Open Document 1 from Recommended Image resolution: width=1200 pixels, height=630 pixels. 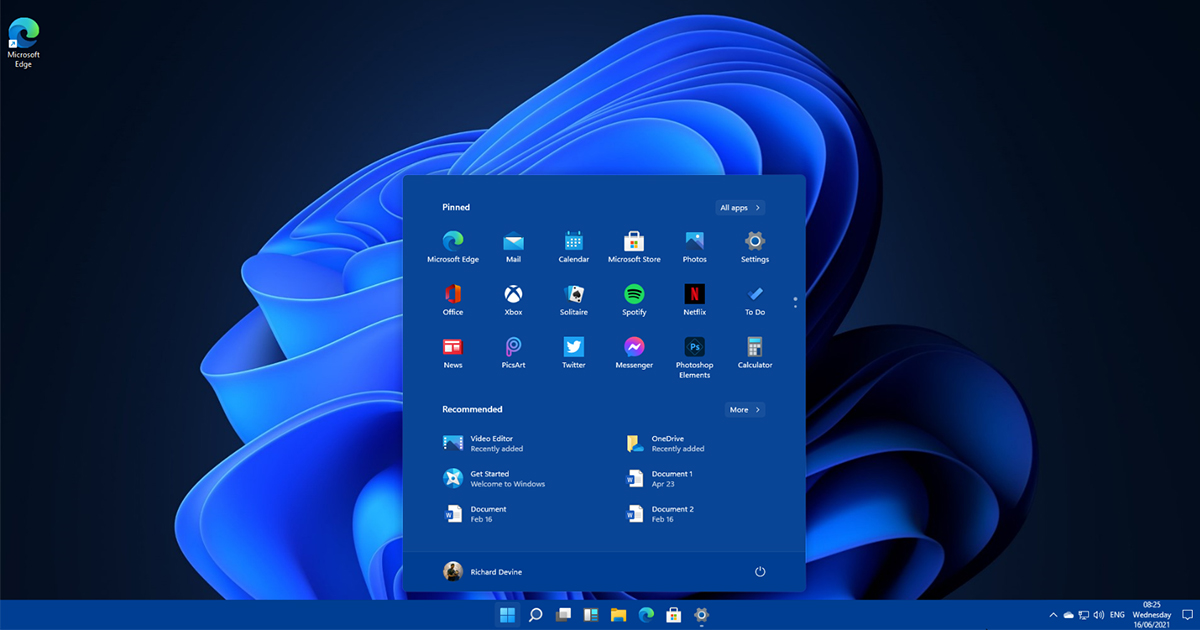(x=661, y=479)
